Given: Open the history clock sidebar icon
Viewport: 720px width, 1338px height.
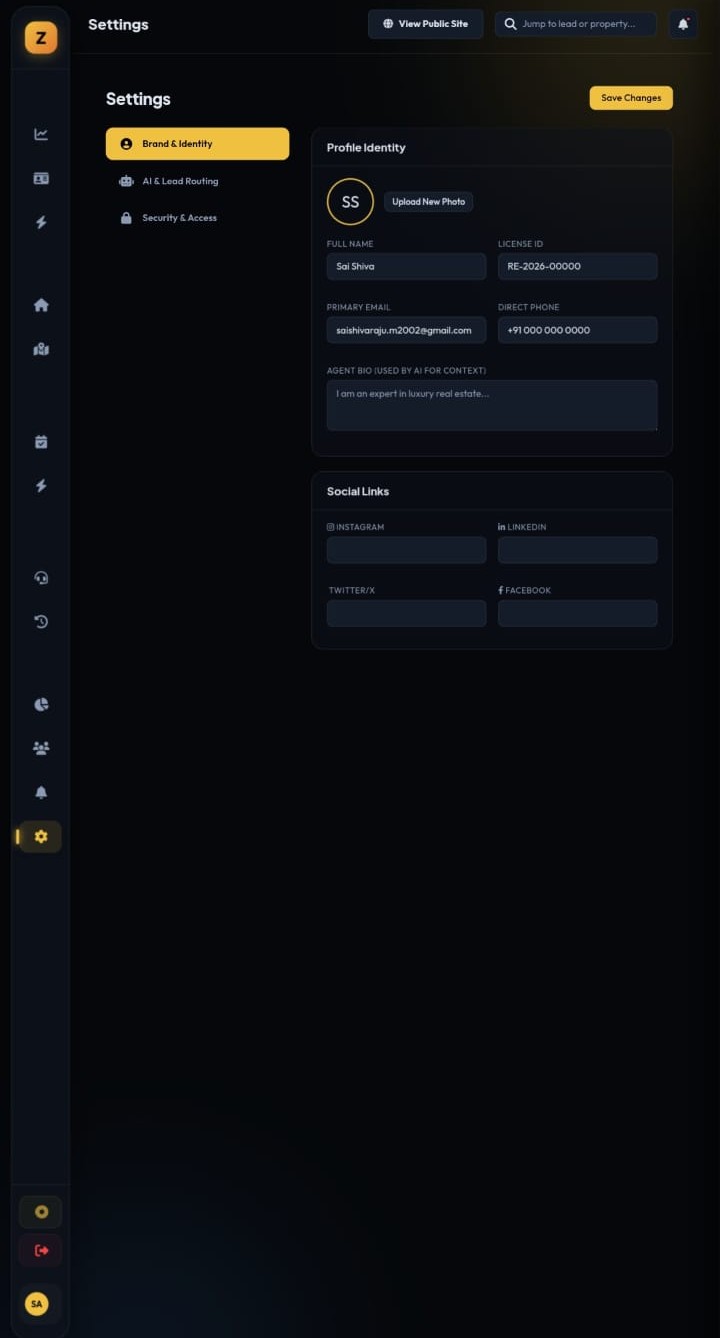Looking at the screenshot, I should 41,621.
